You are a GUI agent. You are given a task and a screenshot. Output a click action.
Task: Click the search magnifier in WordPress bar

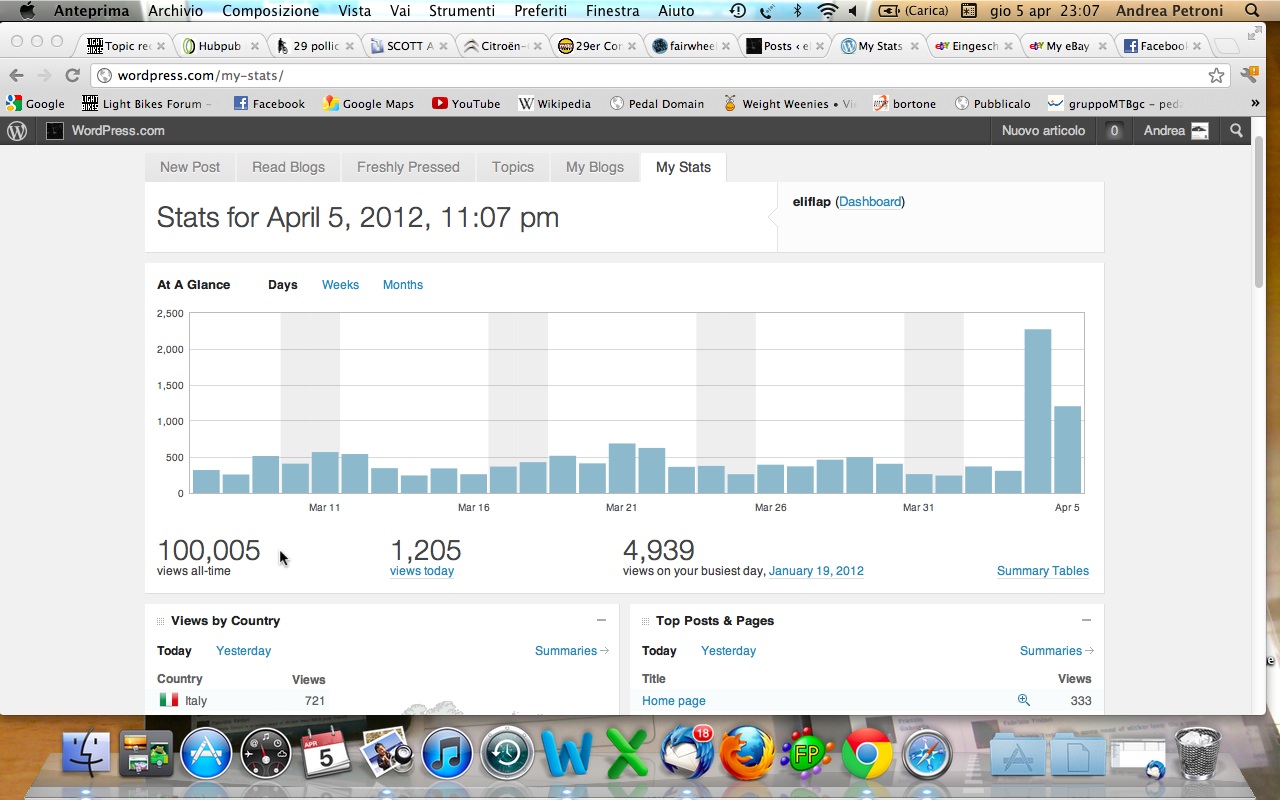click(1237, 131)
